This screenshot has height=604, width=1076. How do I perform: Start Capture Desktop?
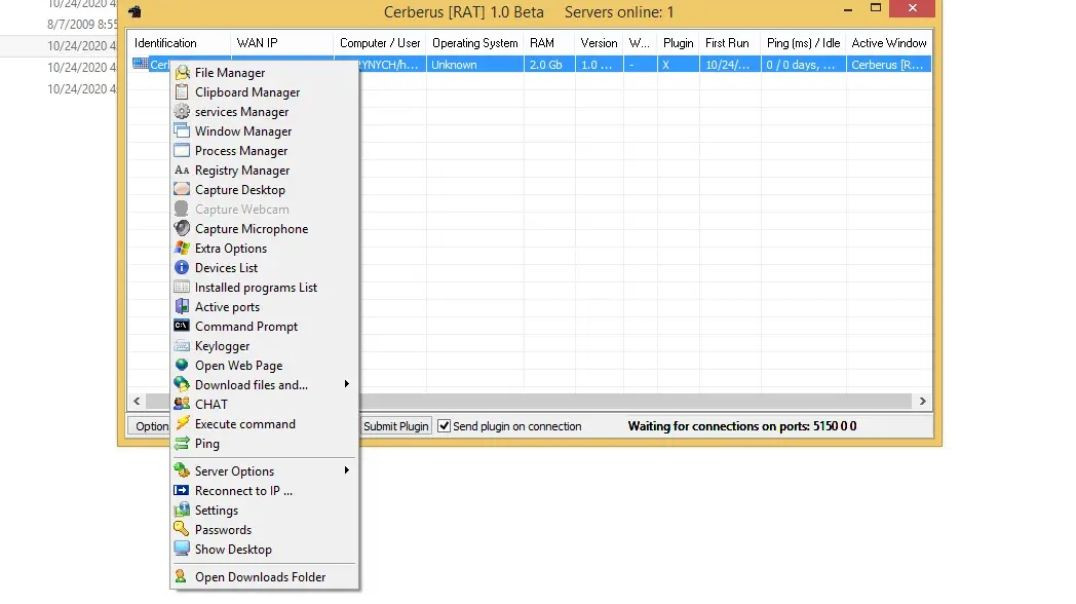(238, 189)
